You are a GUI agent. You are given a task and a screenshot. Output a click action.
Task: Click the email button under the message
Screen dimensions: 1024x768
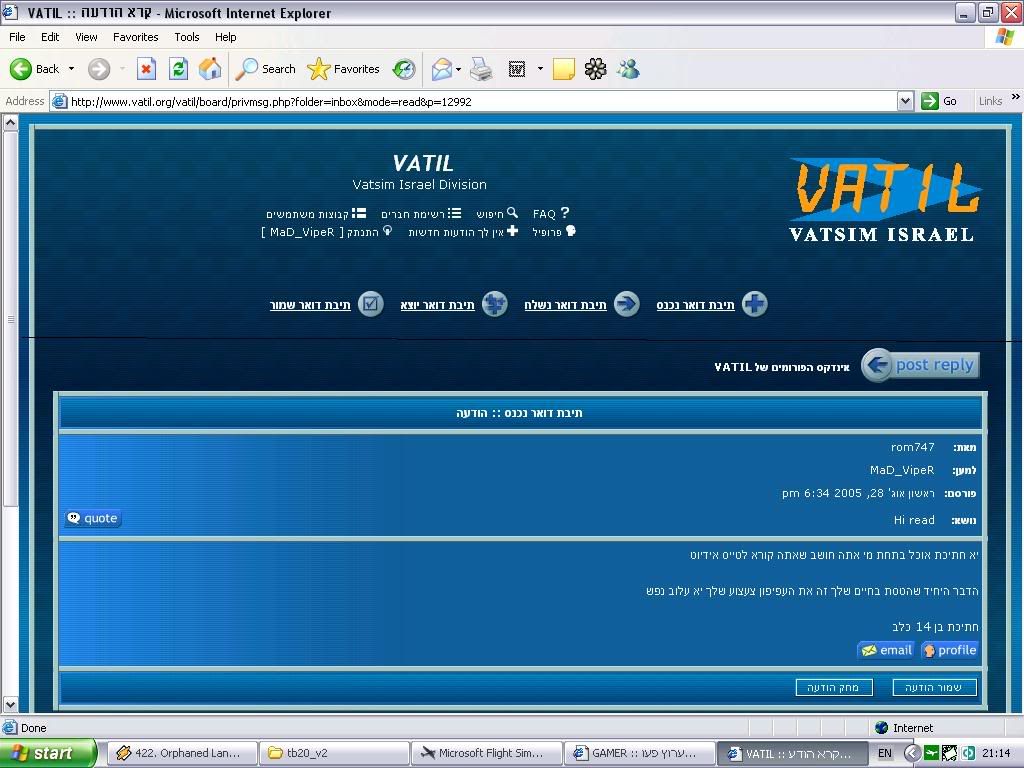pyautogui.click(x=887, y=650)
